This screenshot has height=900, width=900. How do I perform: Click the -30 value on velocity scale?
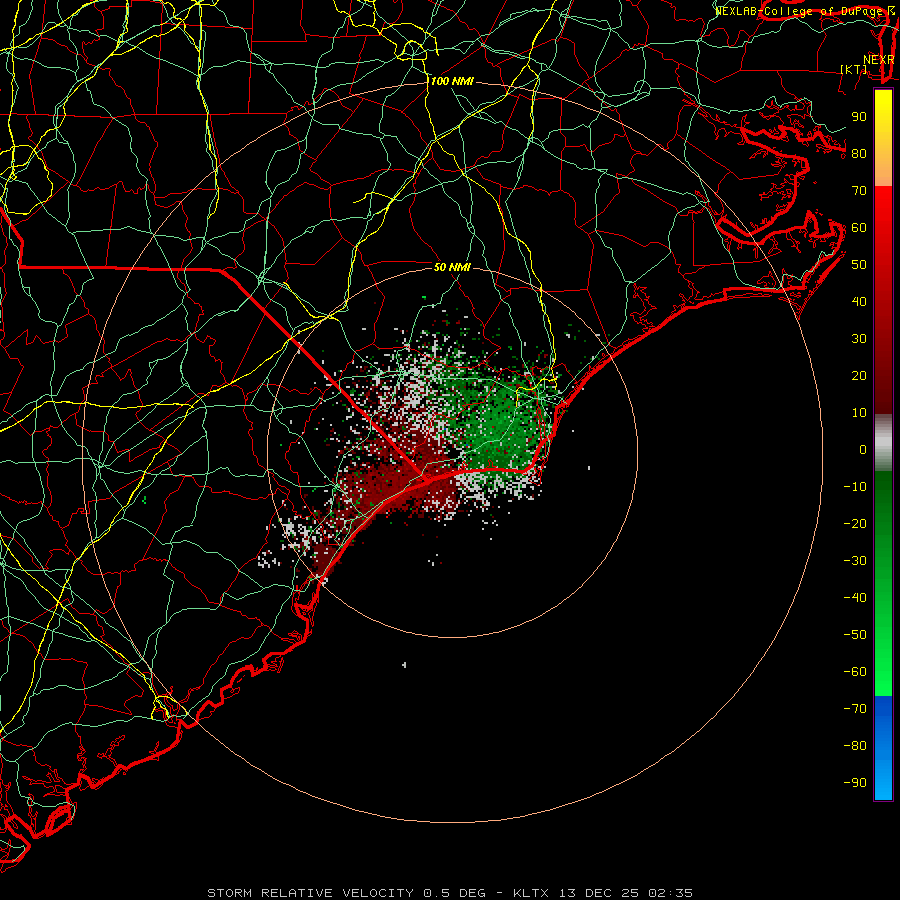pyautogui.click(x=855, y=561)
